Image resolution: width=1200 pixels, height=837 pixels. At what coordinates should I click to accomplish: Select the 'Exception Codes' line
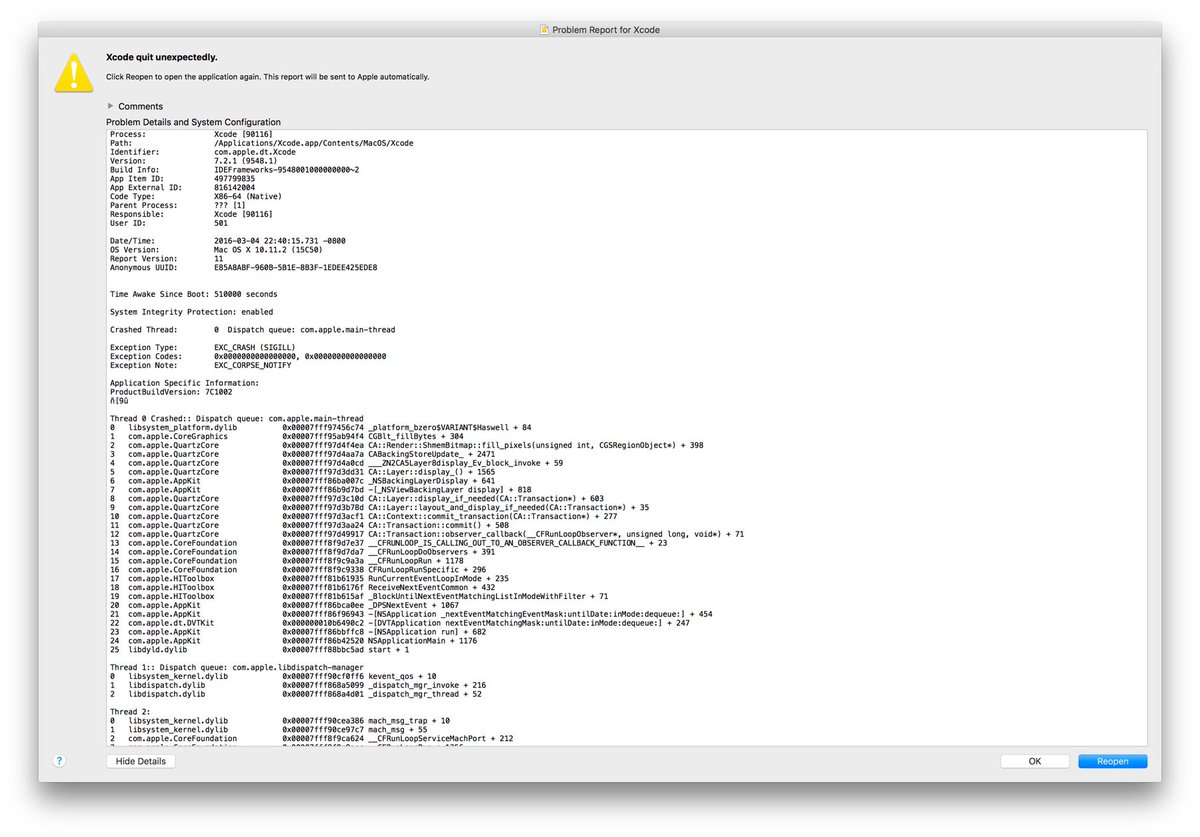click(248, 357)
